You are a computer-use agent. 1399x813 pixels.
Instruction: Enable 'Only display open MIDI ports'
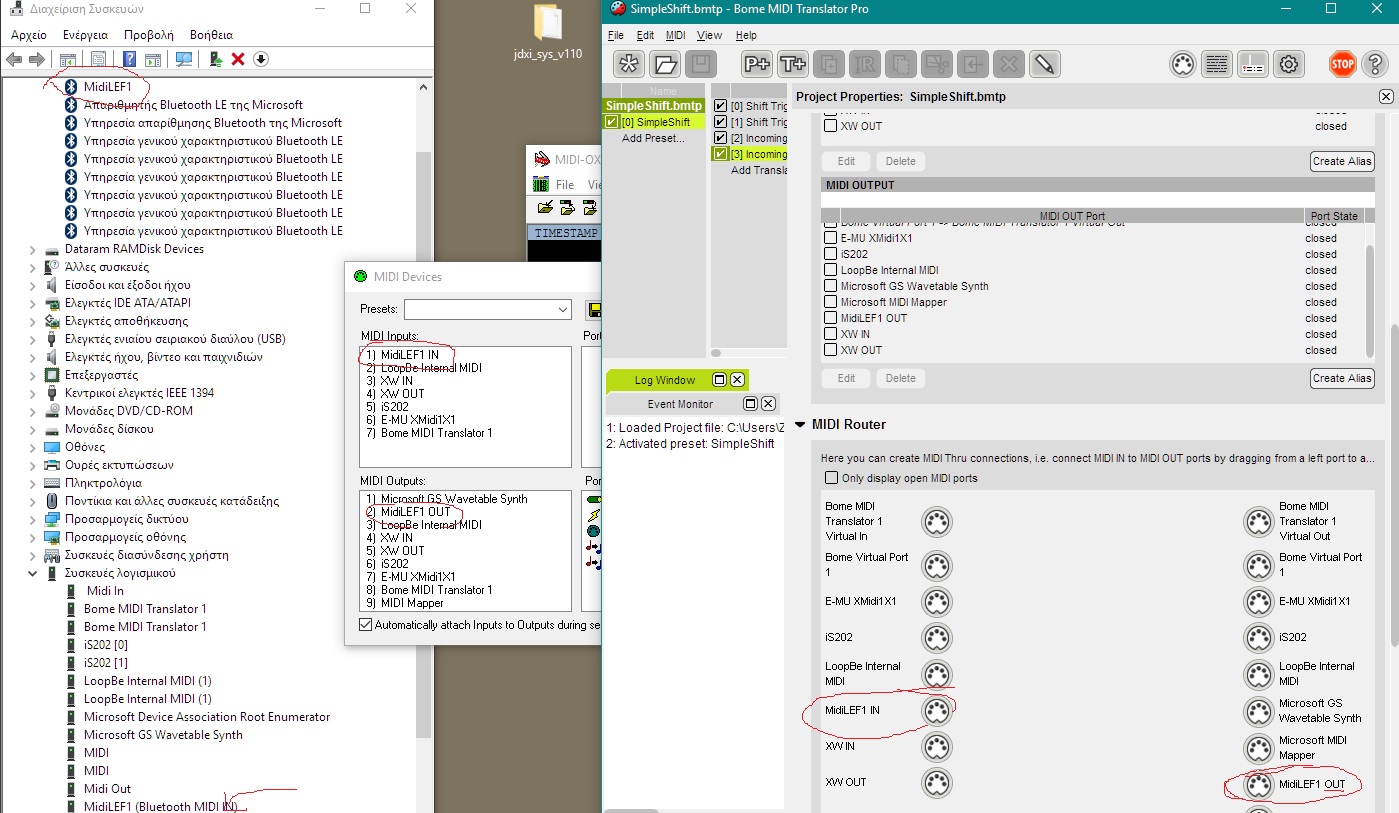coord(829,478)
